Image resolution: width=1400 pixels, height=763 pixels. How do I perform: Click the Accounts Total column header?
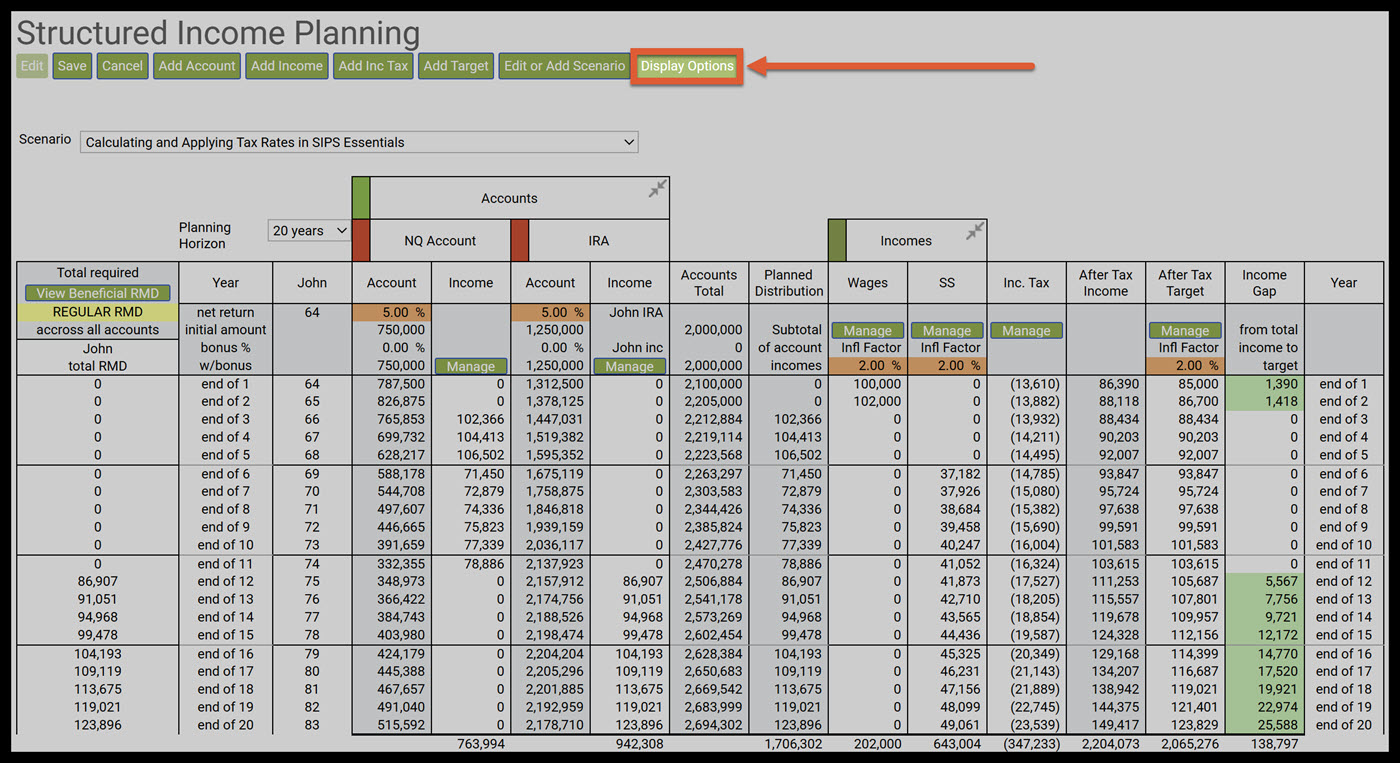pos(709,283)
